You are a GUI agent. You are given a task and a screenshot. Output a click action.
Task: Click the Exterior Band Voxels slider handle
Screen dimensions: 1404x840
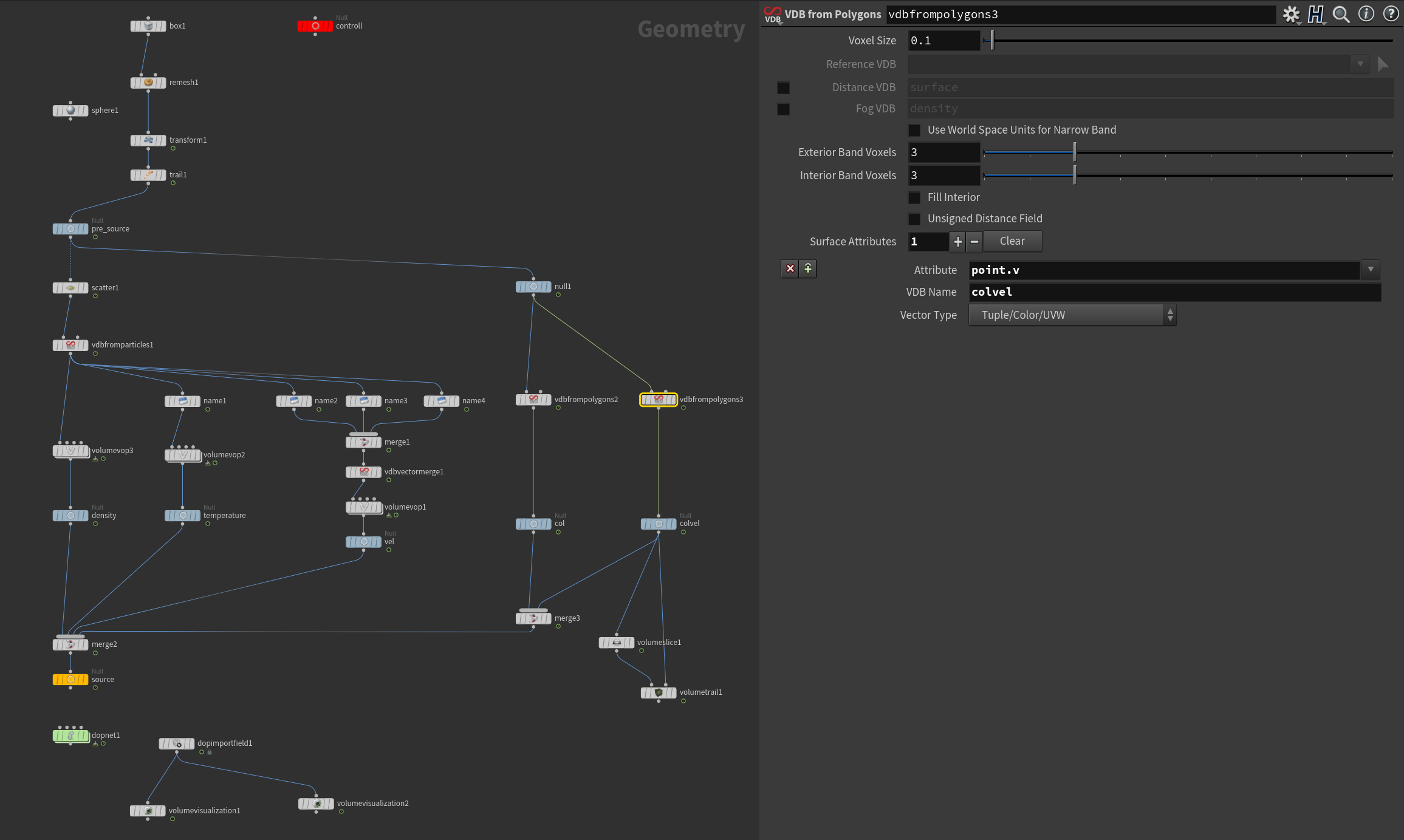(1075, 152)
